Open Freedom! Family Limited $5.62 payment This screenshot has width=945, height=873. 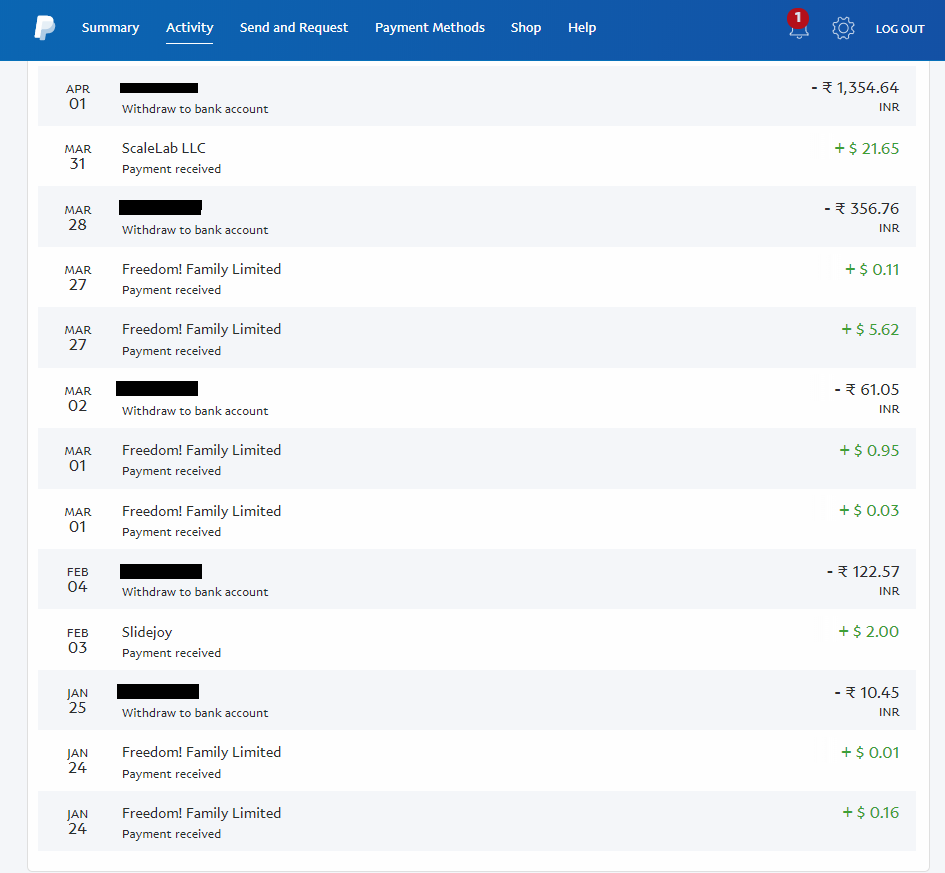tap(477, 338)
